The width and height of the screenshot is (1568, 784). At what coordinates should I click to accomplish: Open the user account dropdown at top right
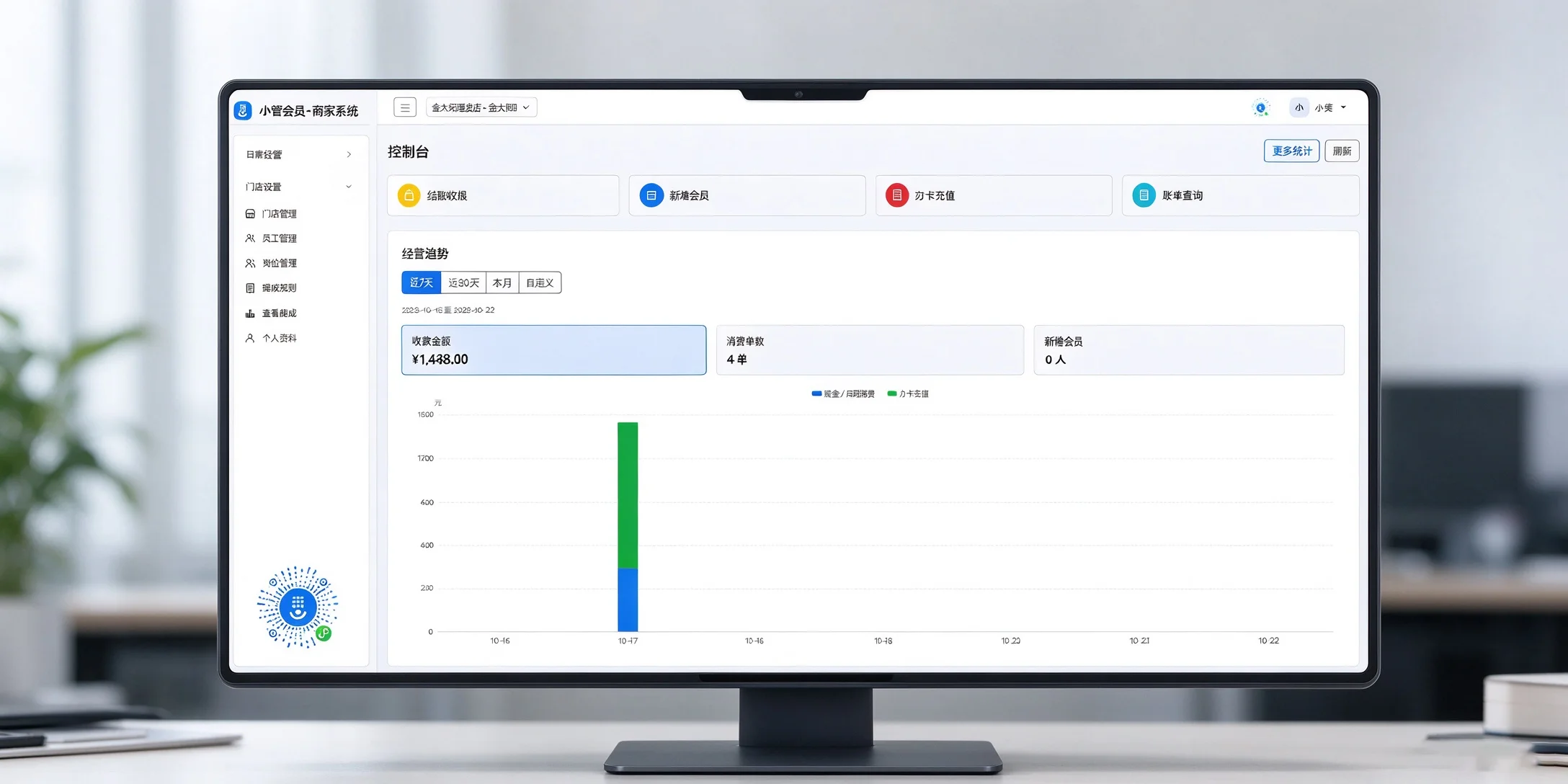point(1318,108)
